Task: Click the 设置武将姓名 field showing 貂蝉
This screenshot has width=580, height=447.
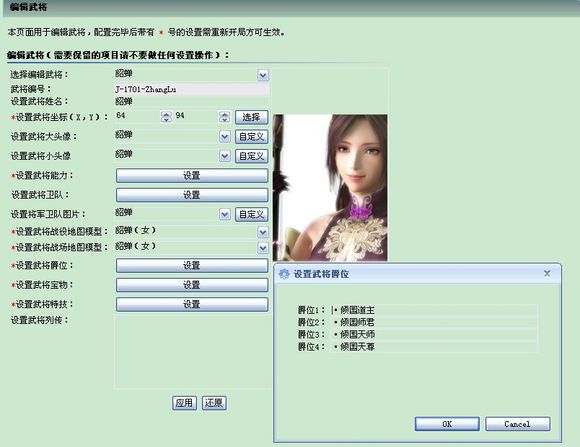Action: (x=192, y=101)
